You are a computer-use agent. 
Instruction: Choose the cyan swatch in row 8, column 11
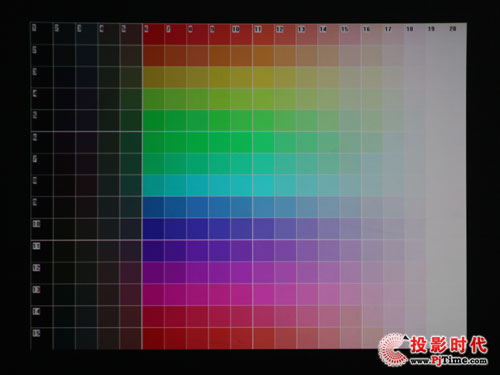pos(263,186)
